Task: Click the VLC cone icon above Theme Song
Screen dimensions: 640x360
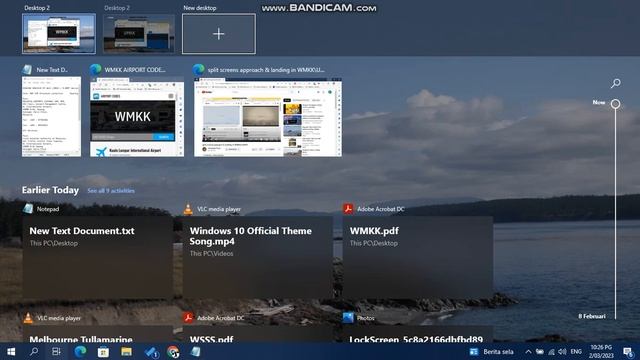Action: [188, 209]
